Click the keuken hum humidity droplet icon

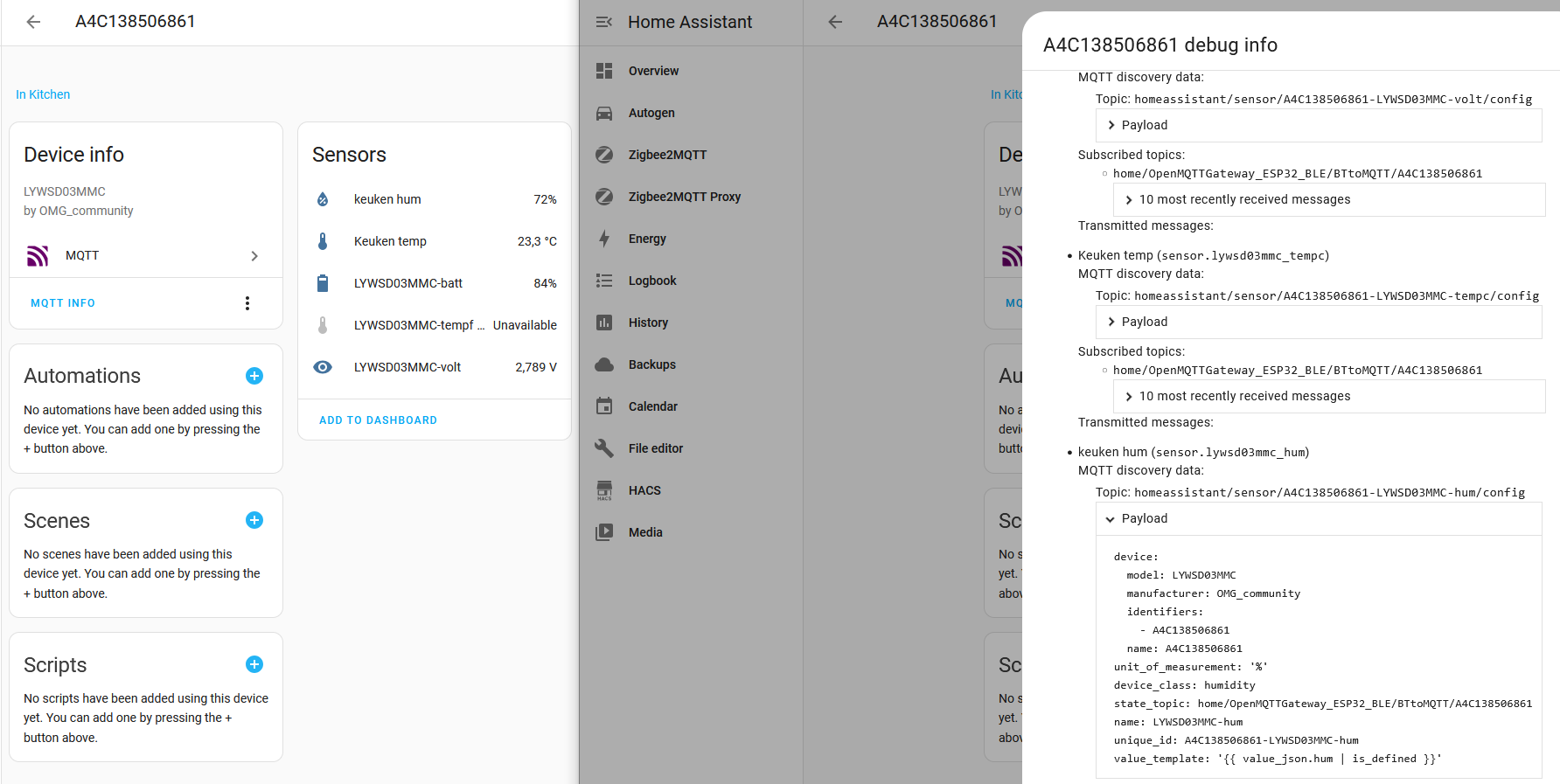(323, 199)
